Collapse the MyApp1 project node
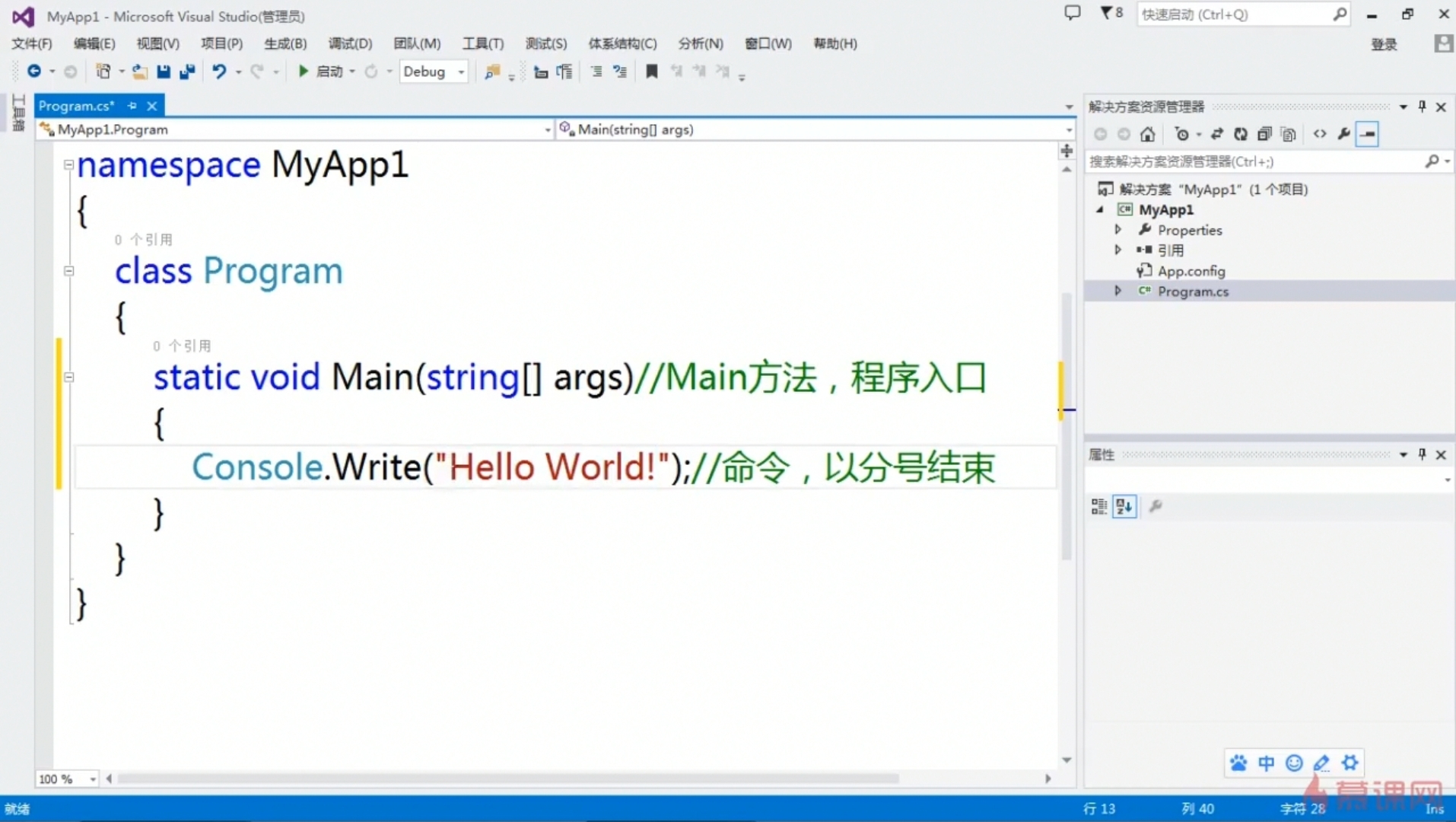1456x822 pixels. point(1100,209)
